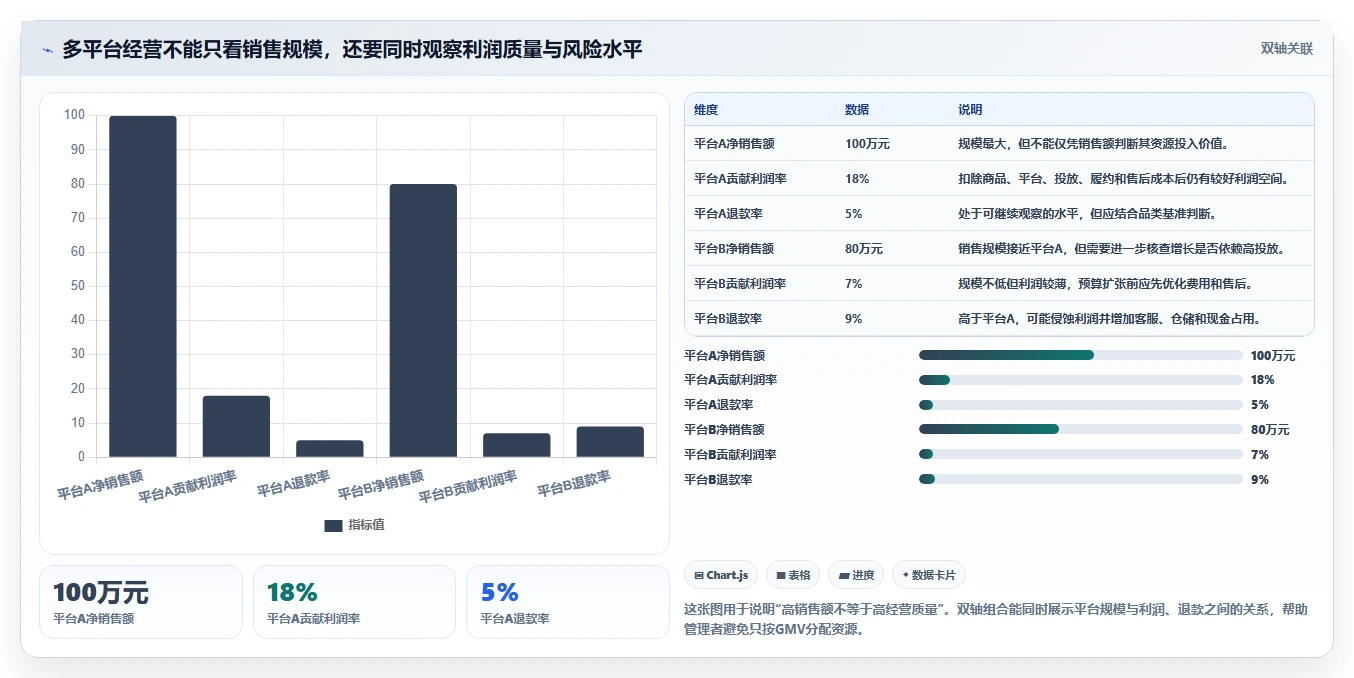Click the 平台B贡献利润率 bar in chart
The image size is (1354, 678).
coord(517,445)
